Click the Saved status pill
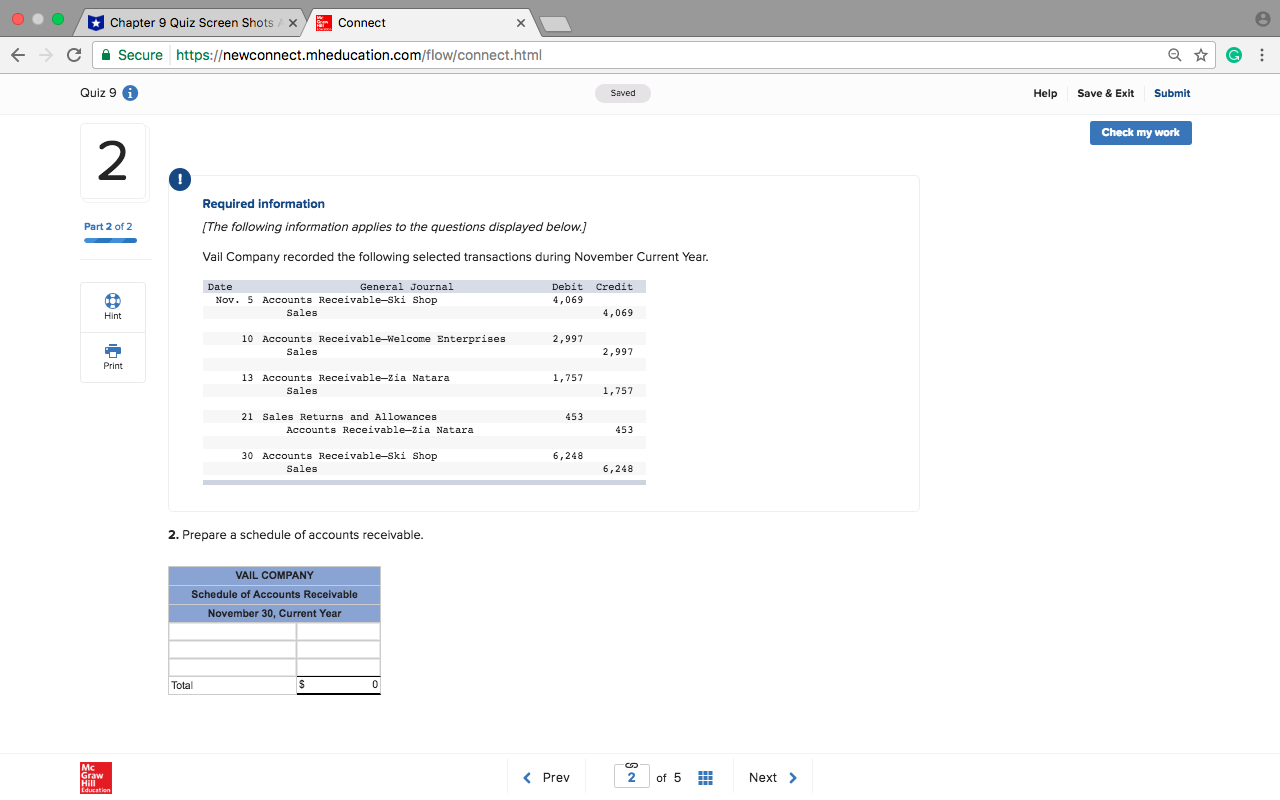Viewport: 1280px width, 800px height. (x=623, y=93)
